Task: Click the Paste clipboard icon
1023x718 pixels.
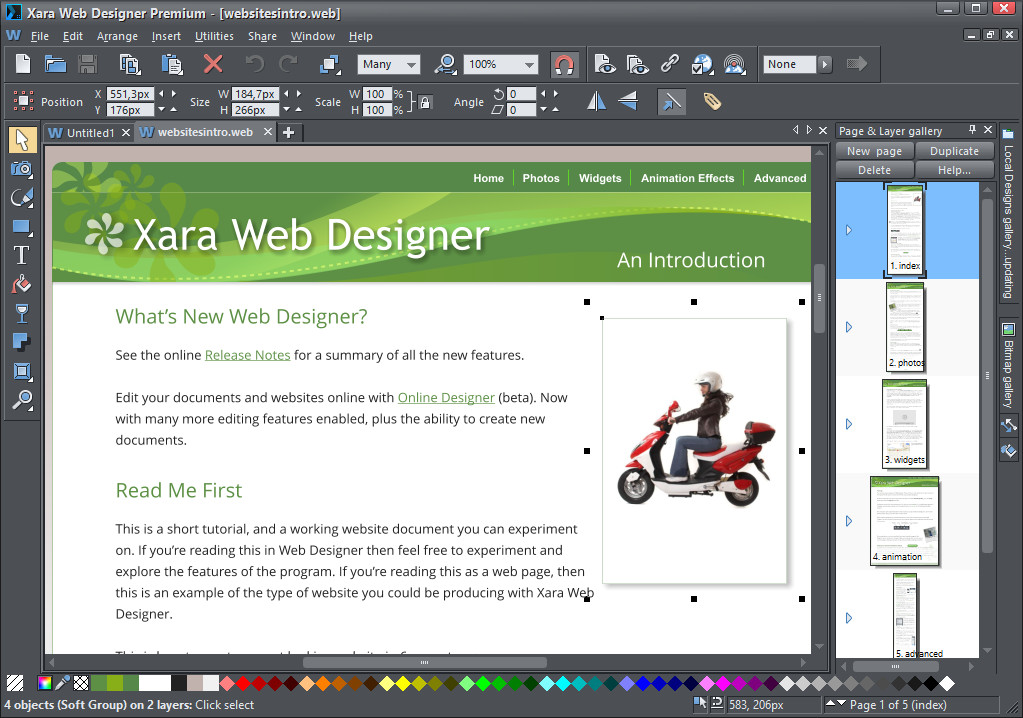Action: [x=172, y=64]
